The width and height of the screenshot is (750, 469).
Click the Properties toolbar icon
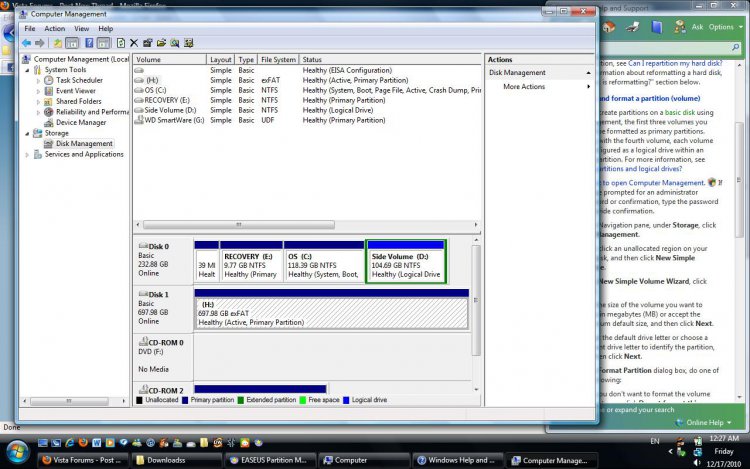coord(147,43)
